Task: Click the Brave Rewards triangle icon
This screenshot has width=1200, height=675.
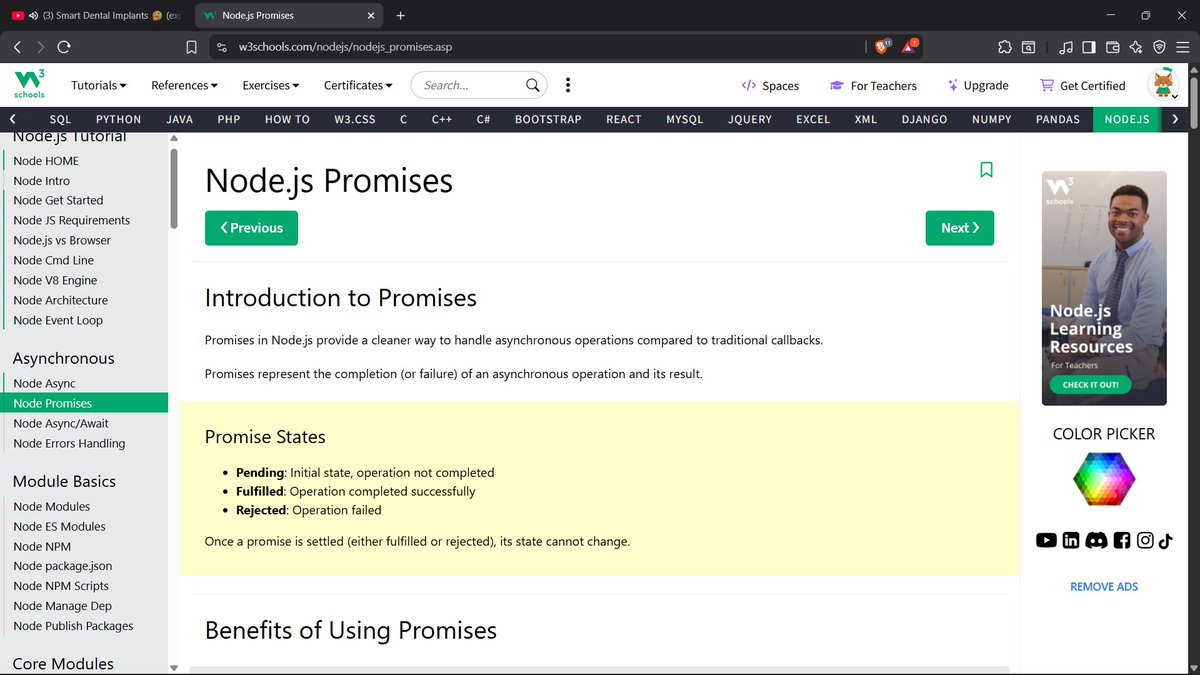Action: 910,47
